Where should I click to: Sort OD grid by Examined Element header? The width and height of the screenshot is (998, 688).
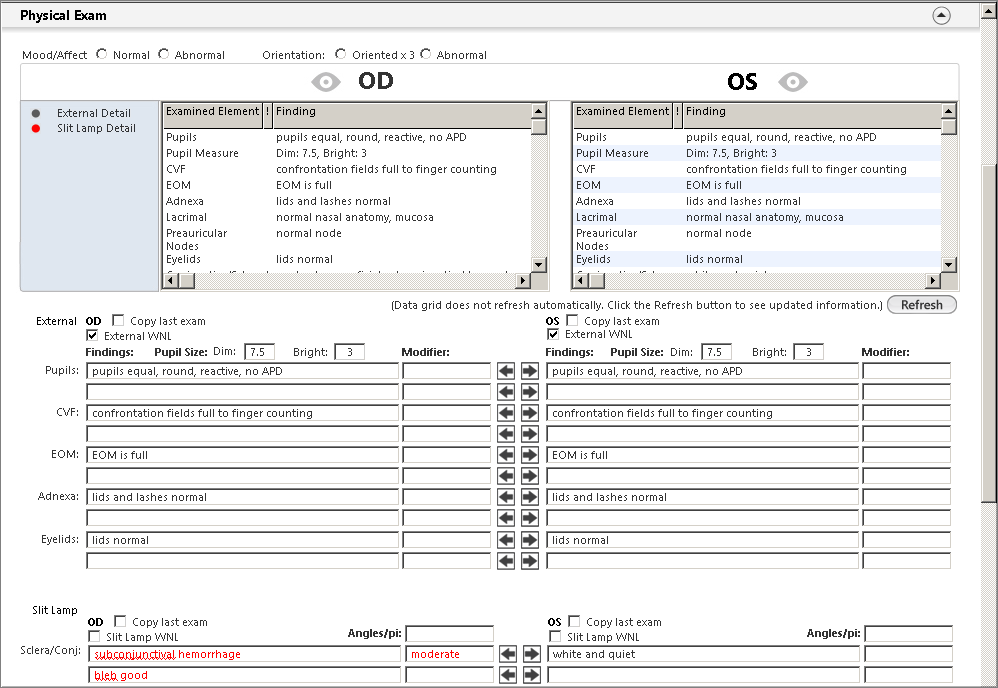click(x=213, y=116)
